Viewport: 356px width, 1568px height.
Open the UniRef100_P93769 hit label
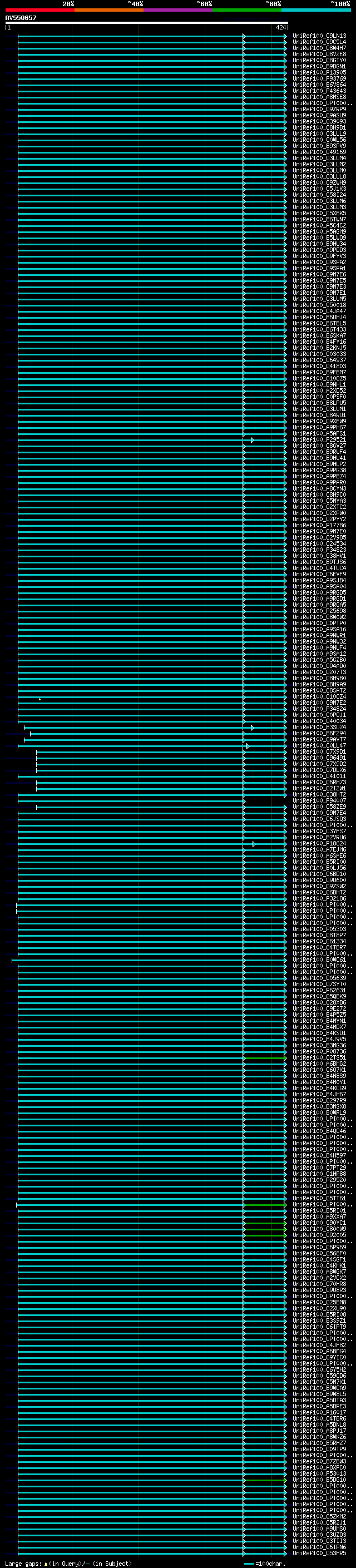point(319,78)
